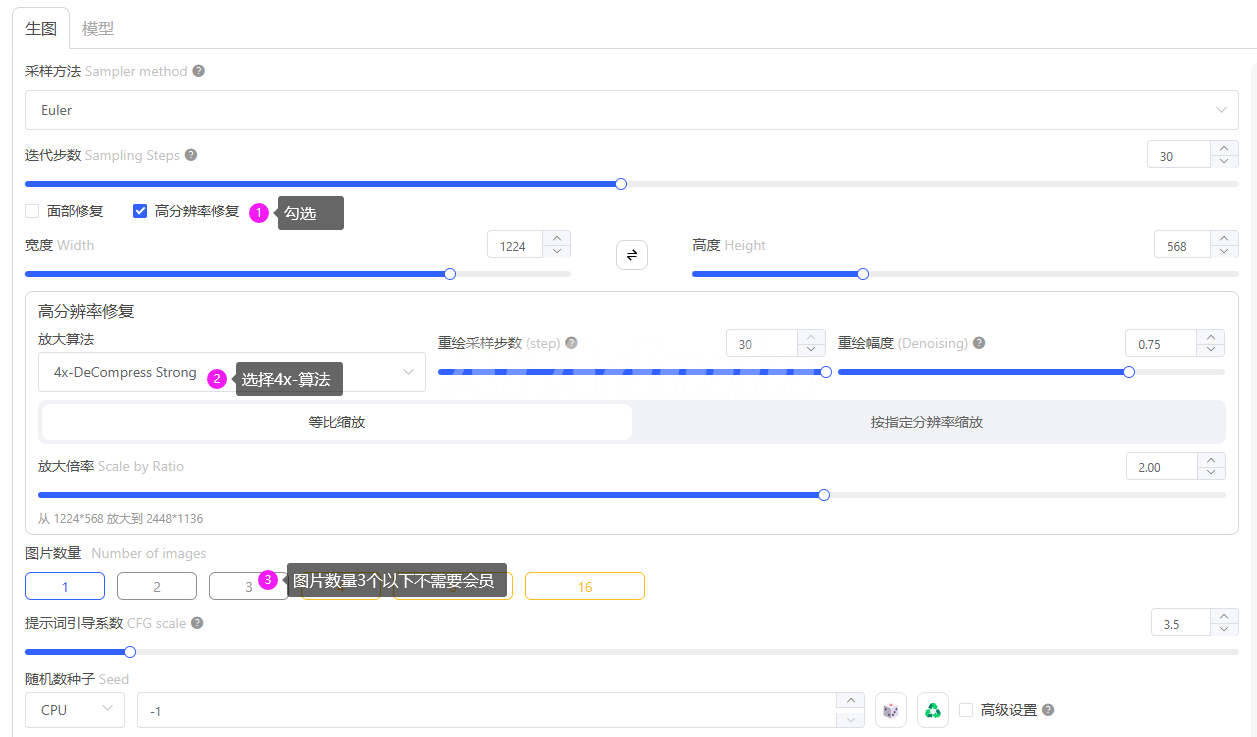Click the 高级设置 help icon
The width and height of the screenshot is (1257, 737).
coord(1048,710)
